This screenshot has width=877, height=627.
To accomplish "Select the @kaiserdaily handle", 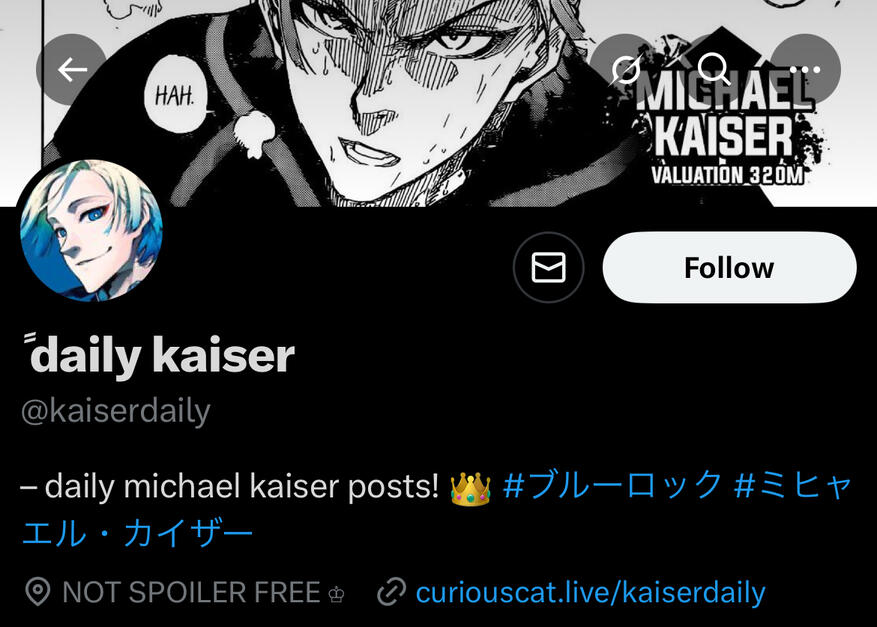I will point(115,412).
